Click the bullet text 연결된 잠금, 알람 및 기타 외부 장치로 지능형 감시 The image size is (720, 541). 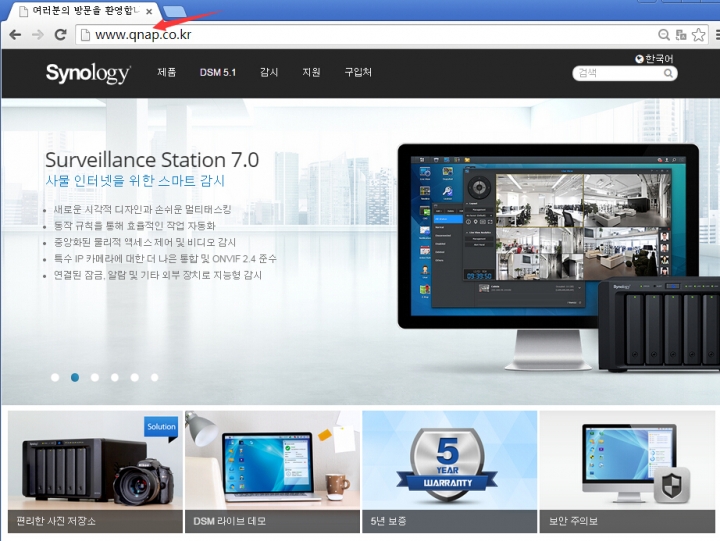[158, 275]
